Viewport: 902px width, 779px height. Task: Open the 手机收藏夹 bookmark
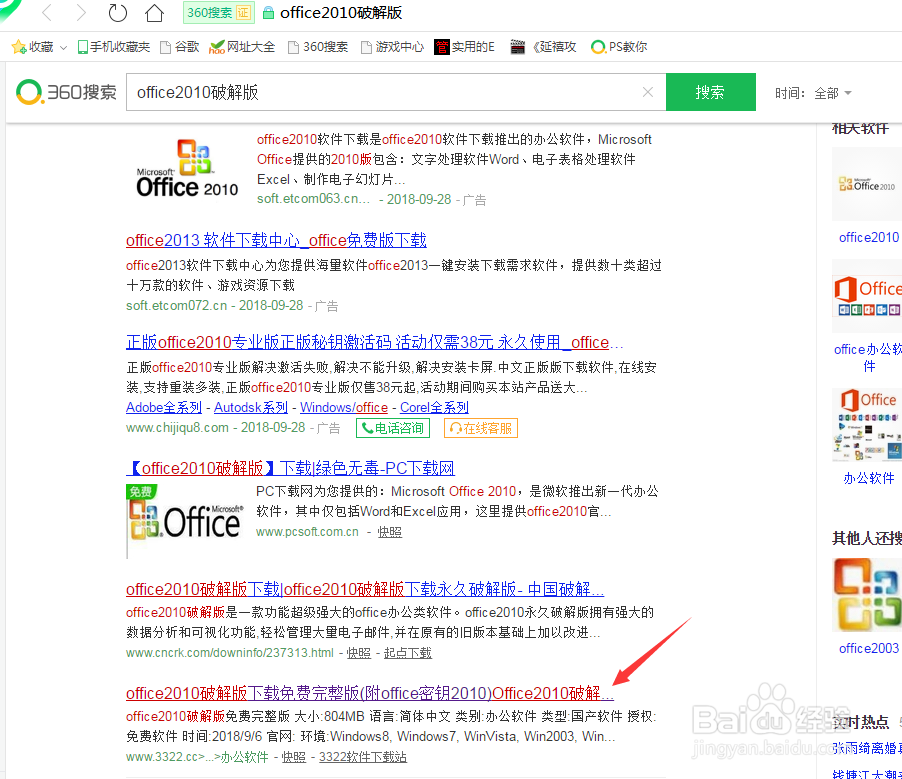tap(113, 47)
